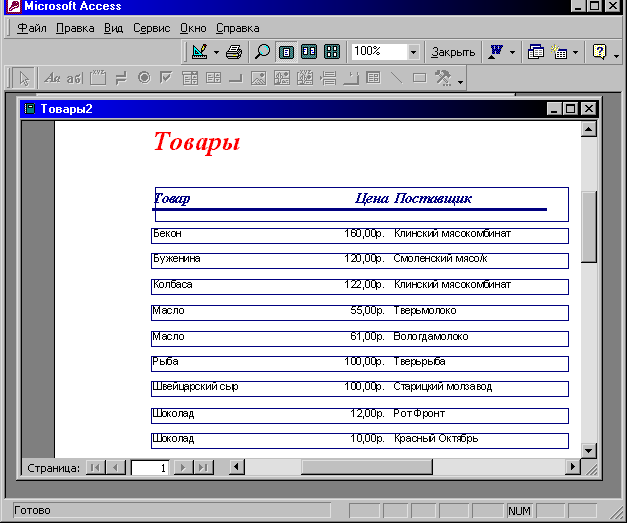Click the Швейцарский сыр row text

[x=195, y=387]
